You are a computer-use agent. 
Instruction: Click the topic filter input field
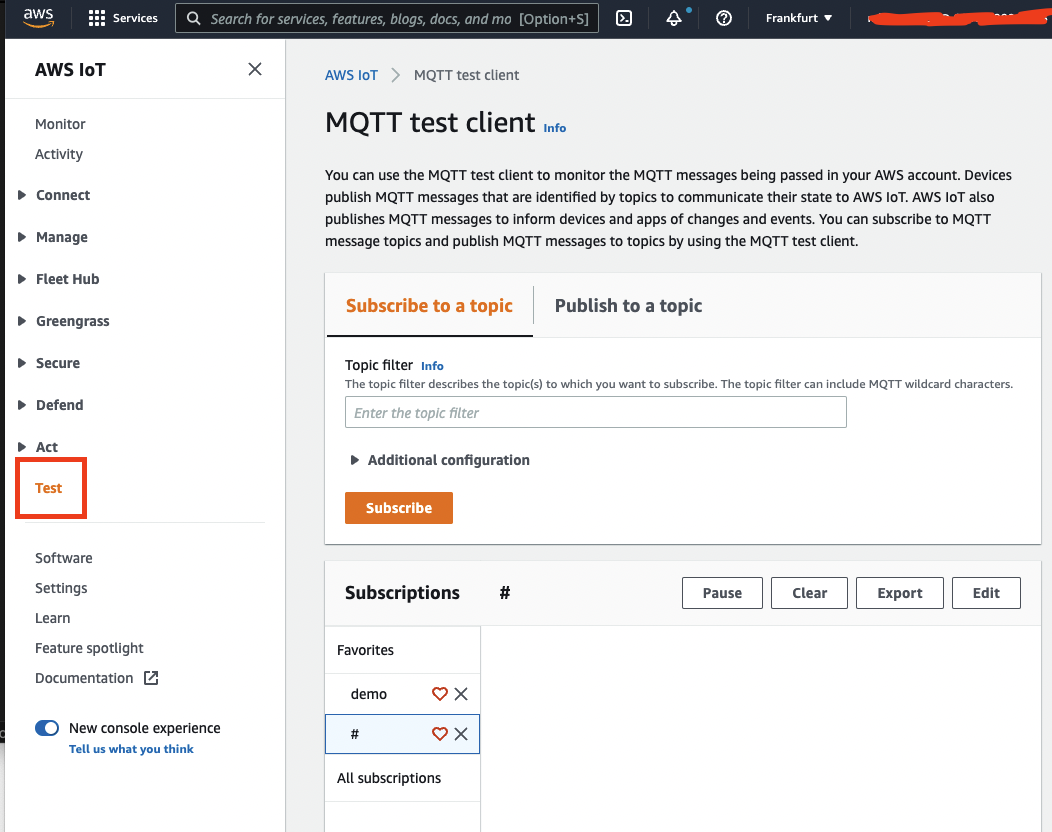tap(596, 412)
